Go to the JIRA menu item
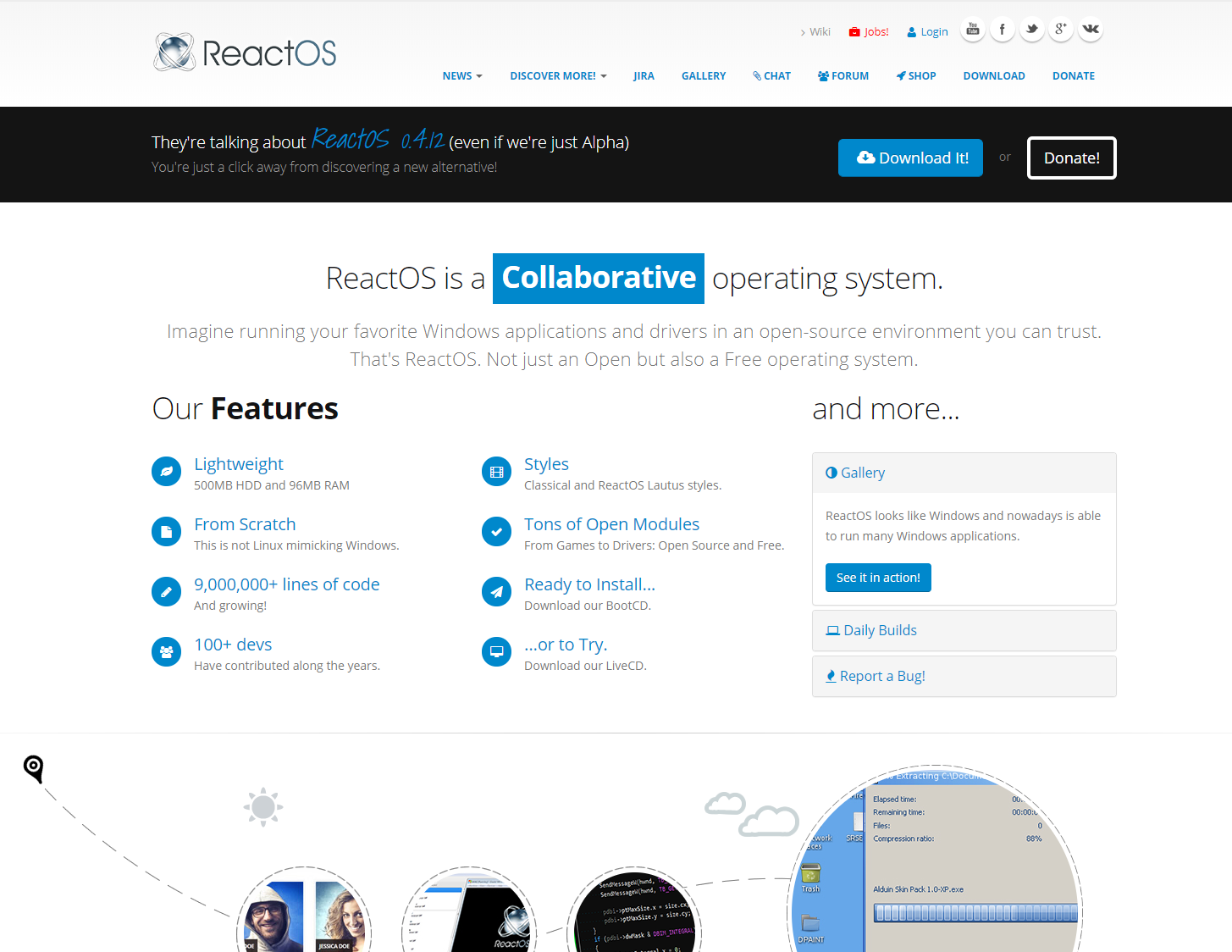The width and height of the screenshot is (1232, 952). point(644,76)
